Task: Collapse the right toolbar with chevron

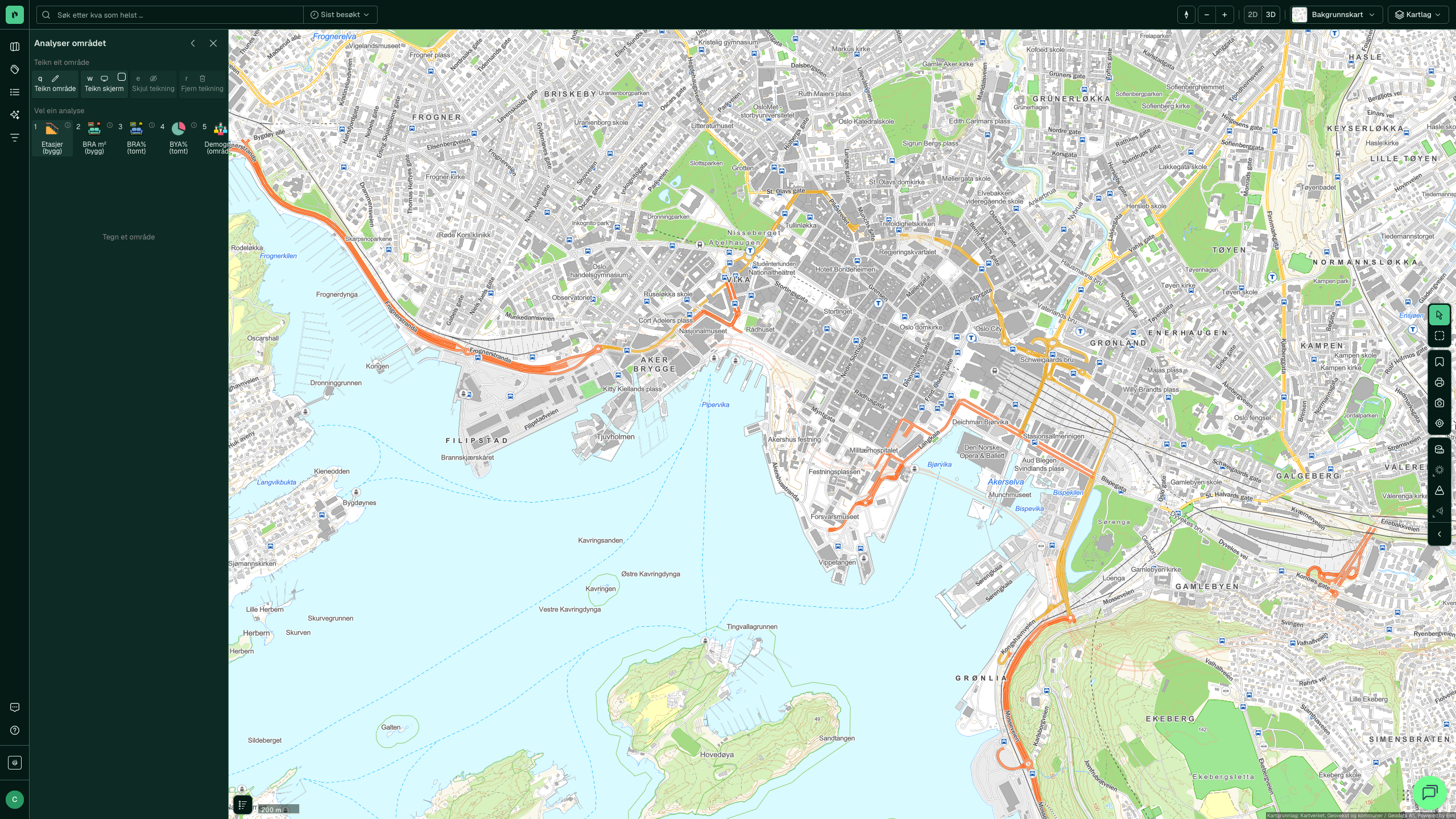Action: click(x=1439, y=534)
